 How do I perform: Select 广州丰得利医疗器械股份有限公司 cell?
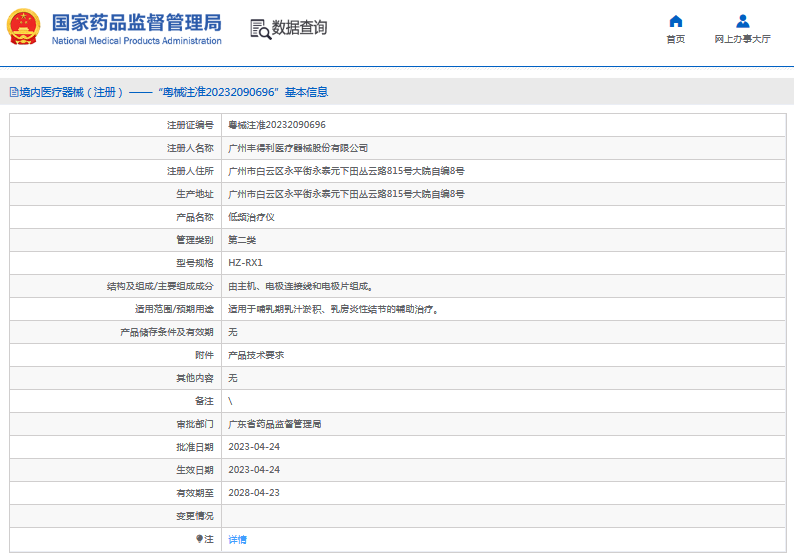point(298,148)
